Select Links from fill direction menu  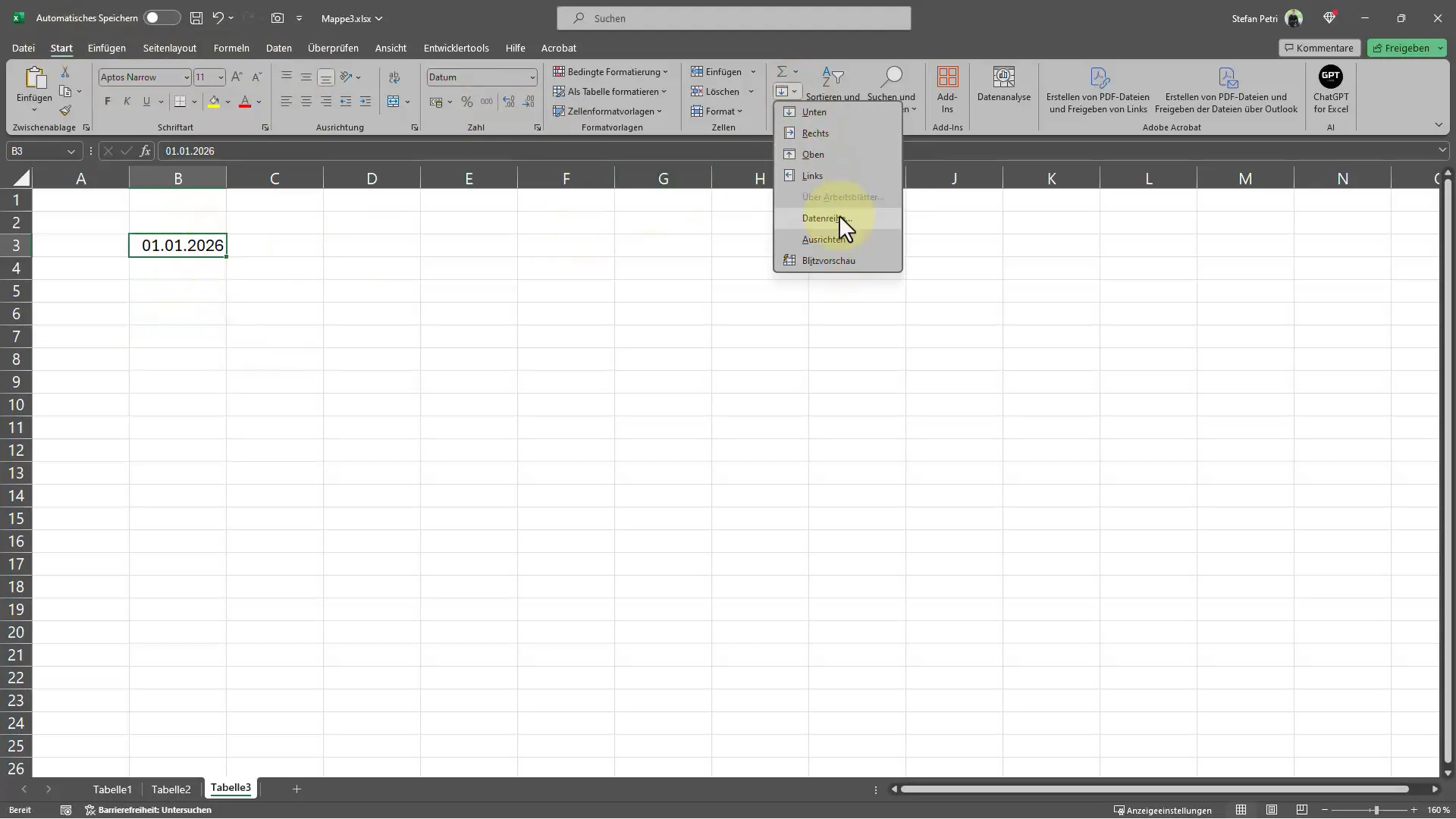point(813,175)
